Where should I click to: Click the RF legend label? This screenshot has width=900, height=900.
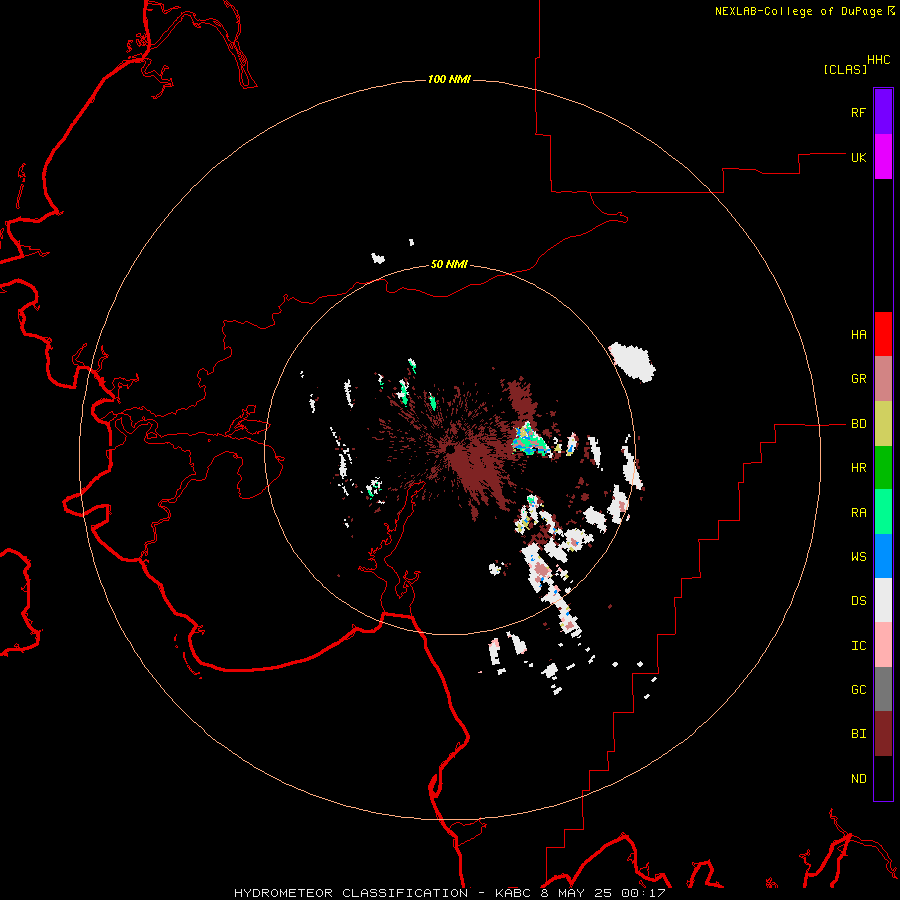[x=858, y=112]
